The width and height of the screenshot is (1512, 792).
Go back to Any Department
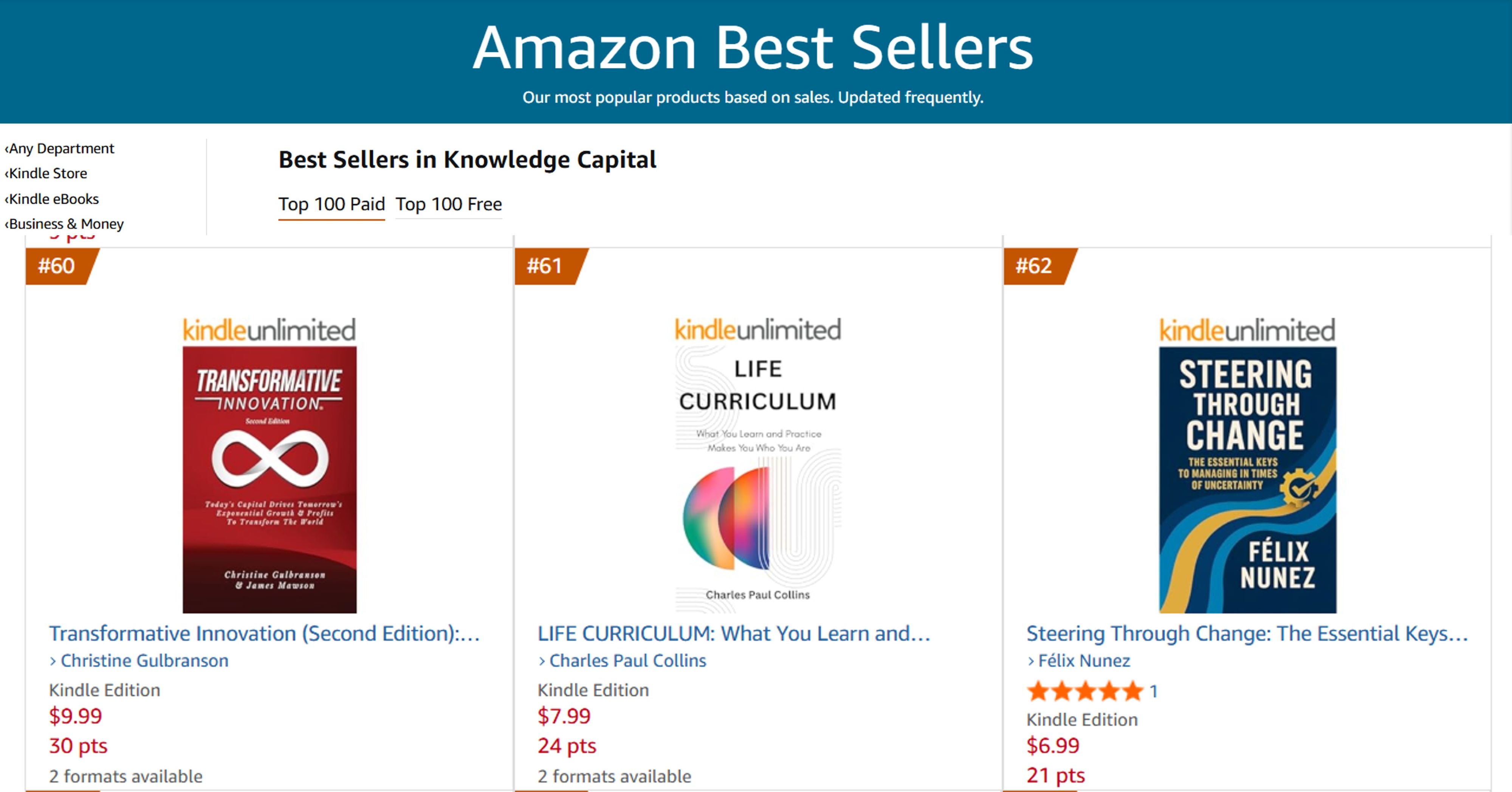click(60, 149)
